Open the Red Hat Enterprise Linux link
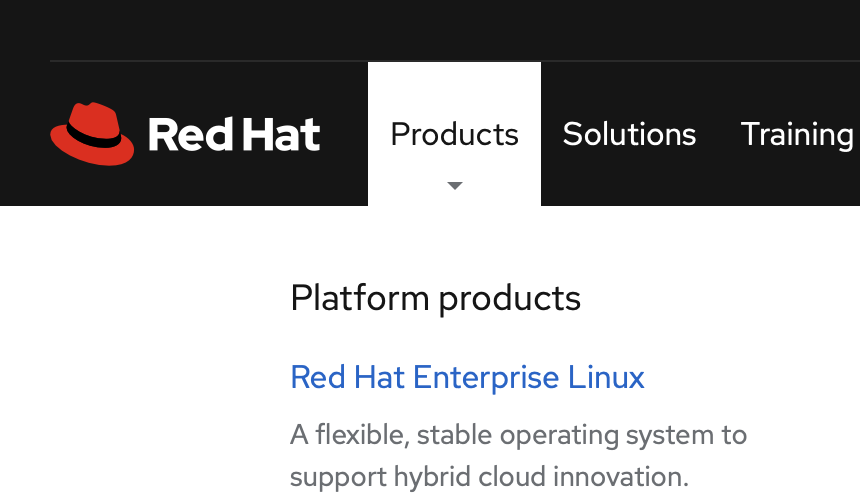This screenshot has height=500, width=860. tap(467, 377)
